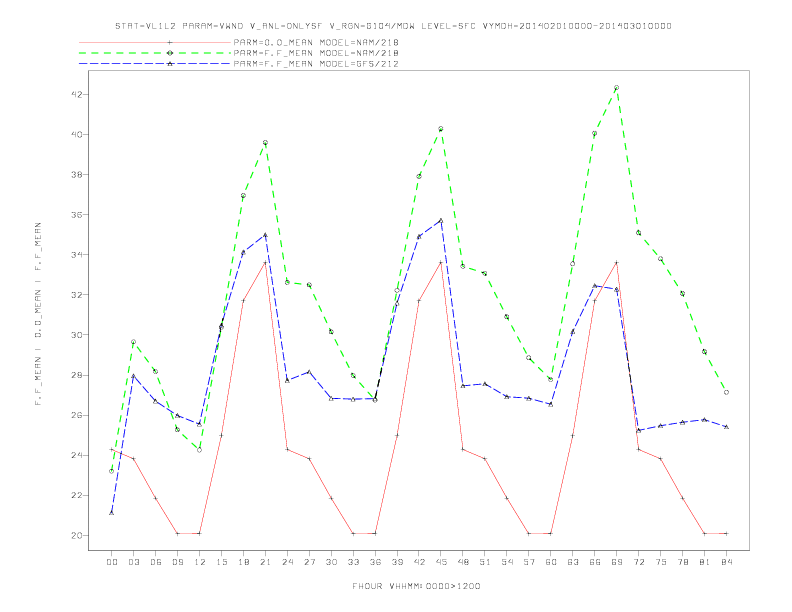Click green NAM circle point at hour 21
This screenshot has height=612, width=792.
265,143
